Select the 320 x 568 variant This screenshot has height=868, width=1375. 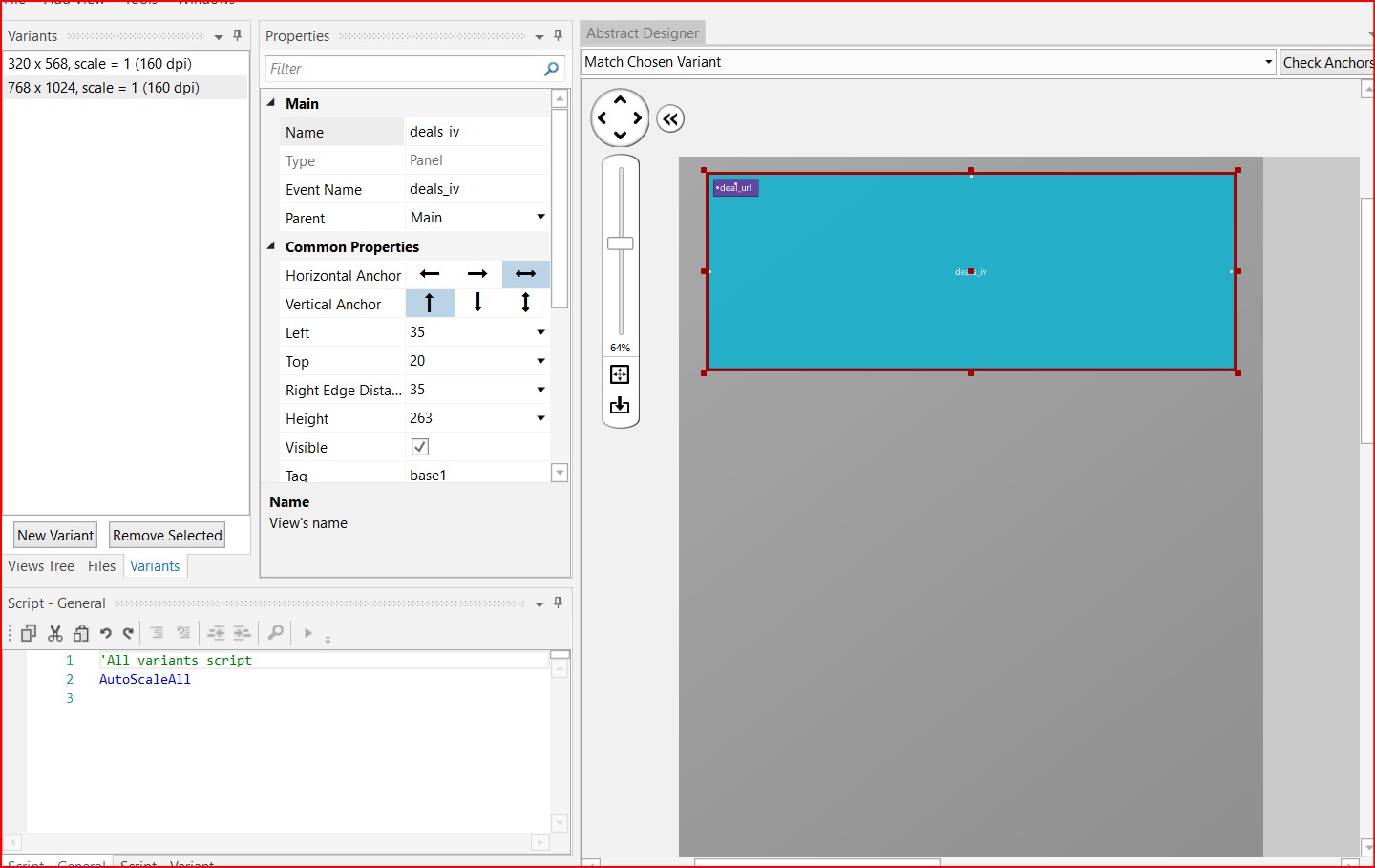126,64
